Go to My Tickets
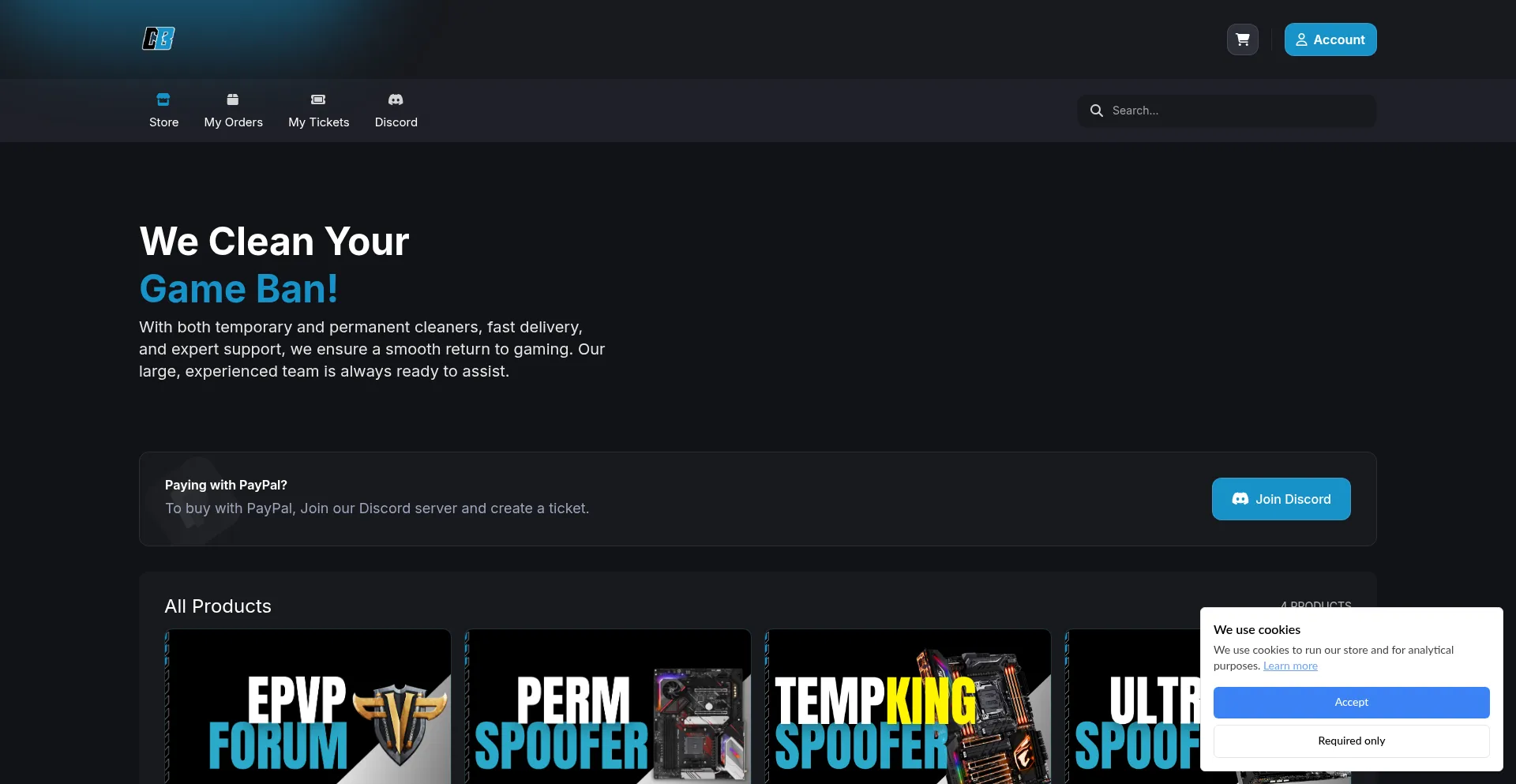The image size is (1516, 784). (x=318, y=122)
